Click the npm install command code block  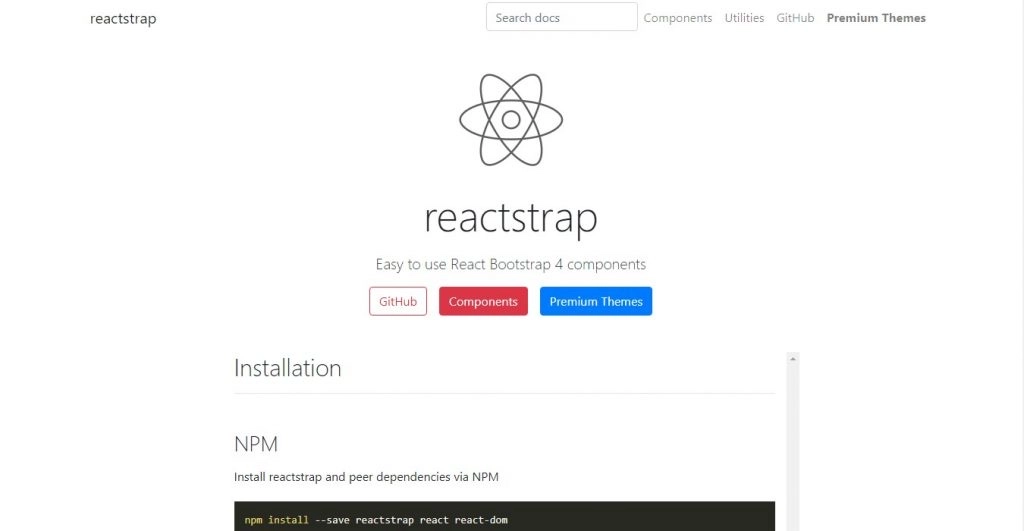coord(504,517)
